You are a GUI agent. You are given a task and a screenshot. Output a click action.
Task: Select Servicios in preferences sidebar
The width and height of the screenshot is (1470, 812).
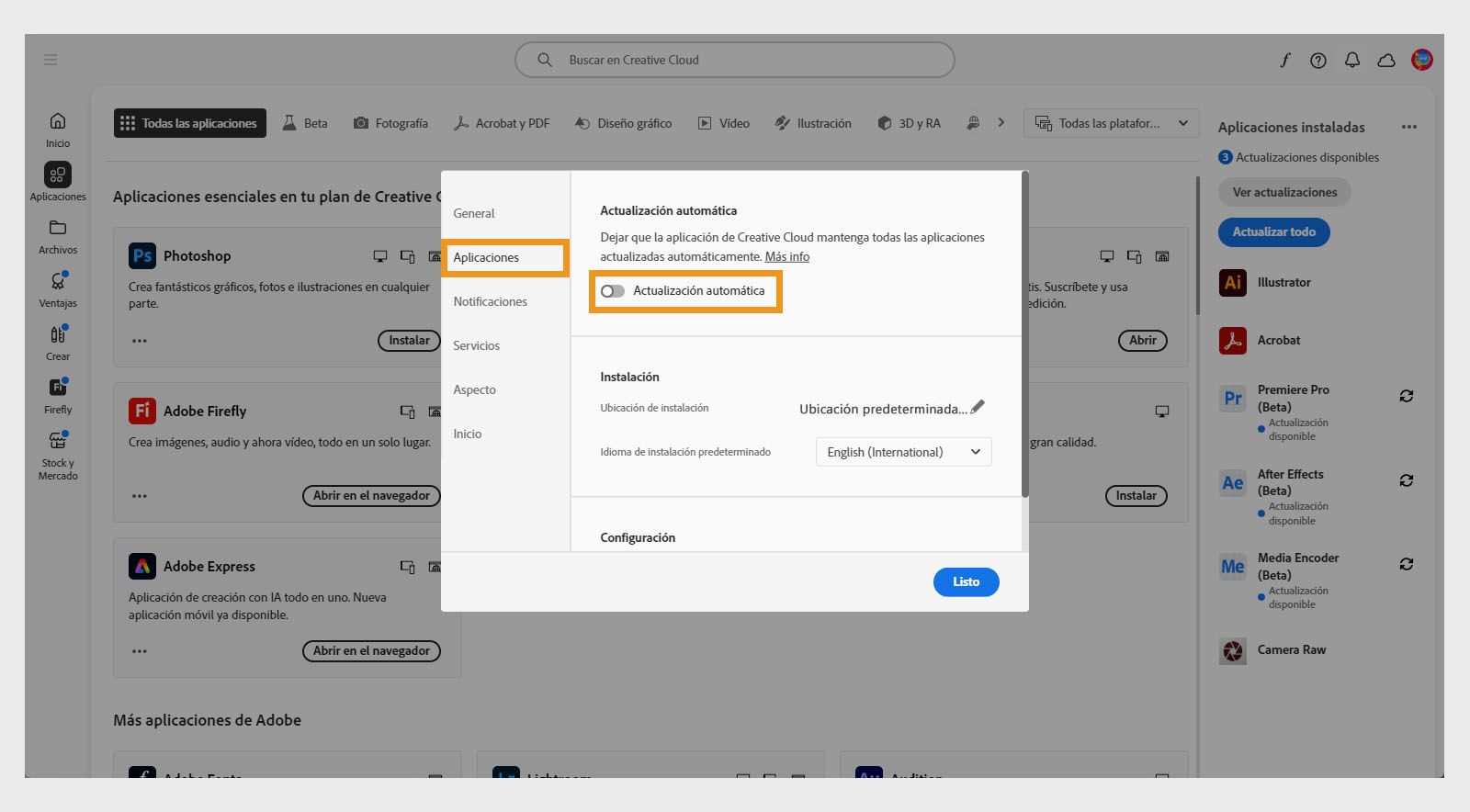[477, 345]
